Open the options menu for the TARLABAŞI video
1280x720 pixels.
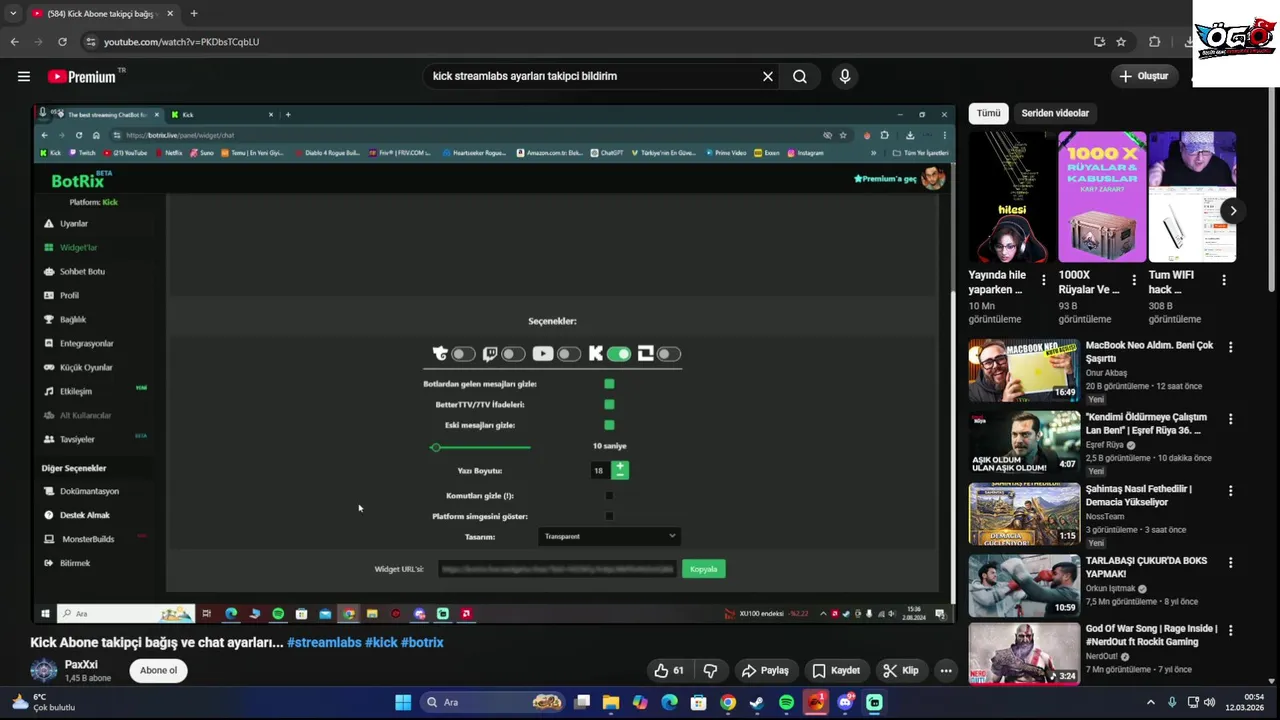coord(1231,563)
